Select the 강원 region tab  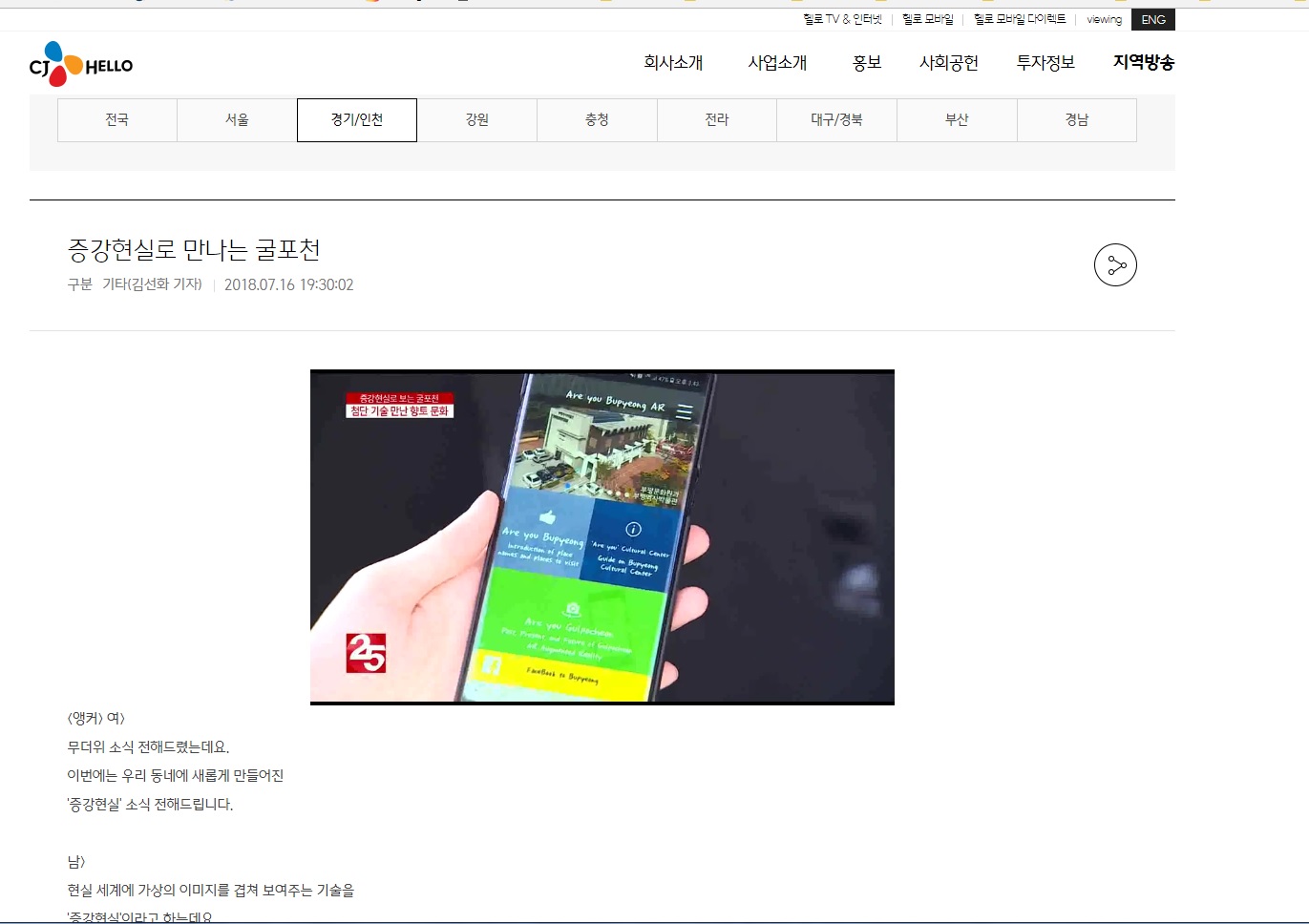point(477,120)
